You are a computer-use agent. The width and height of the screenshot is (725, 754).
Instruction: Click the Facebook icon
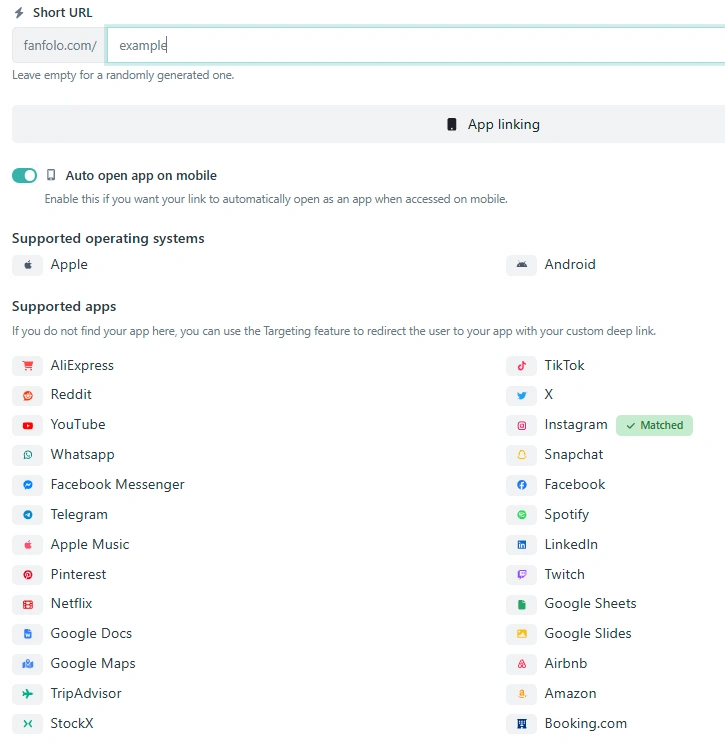pos(522,485)
